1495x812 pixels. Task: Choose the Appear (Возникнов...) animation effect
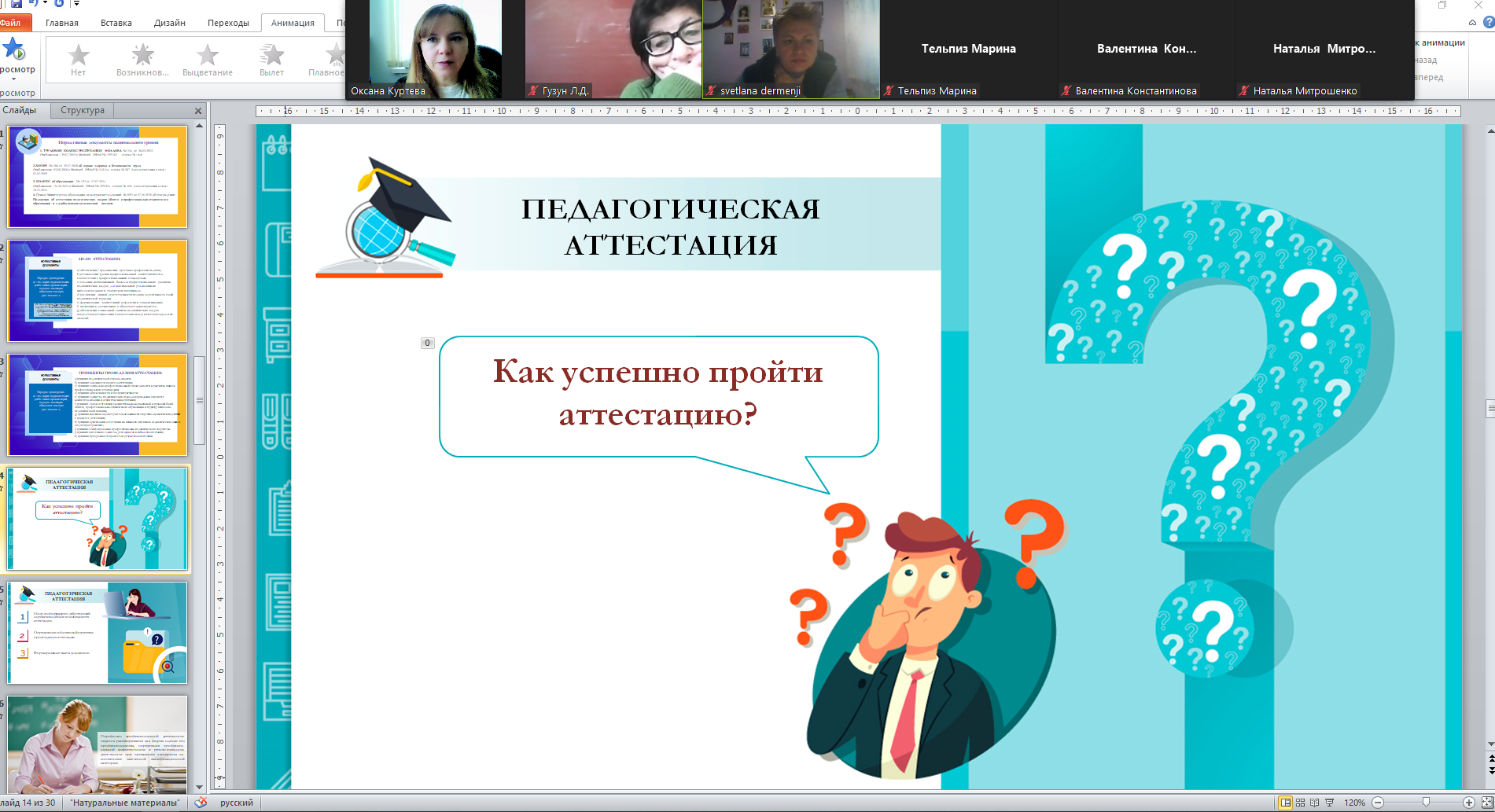point(142,61)
